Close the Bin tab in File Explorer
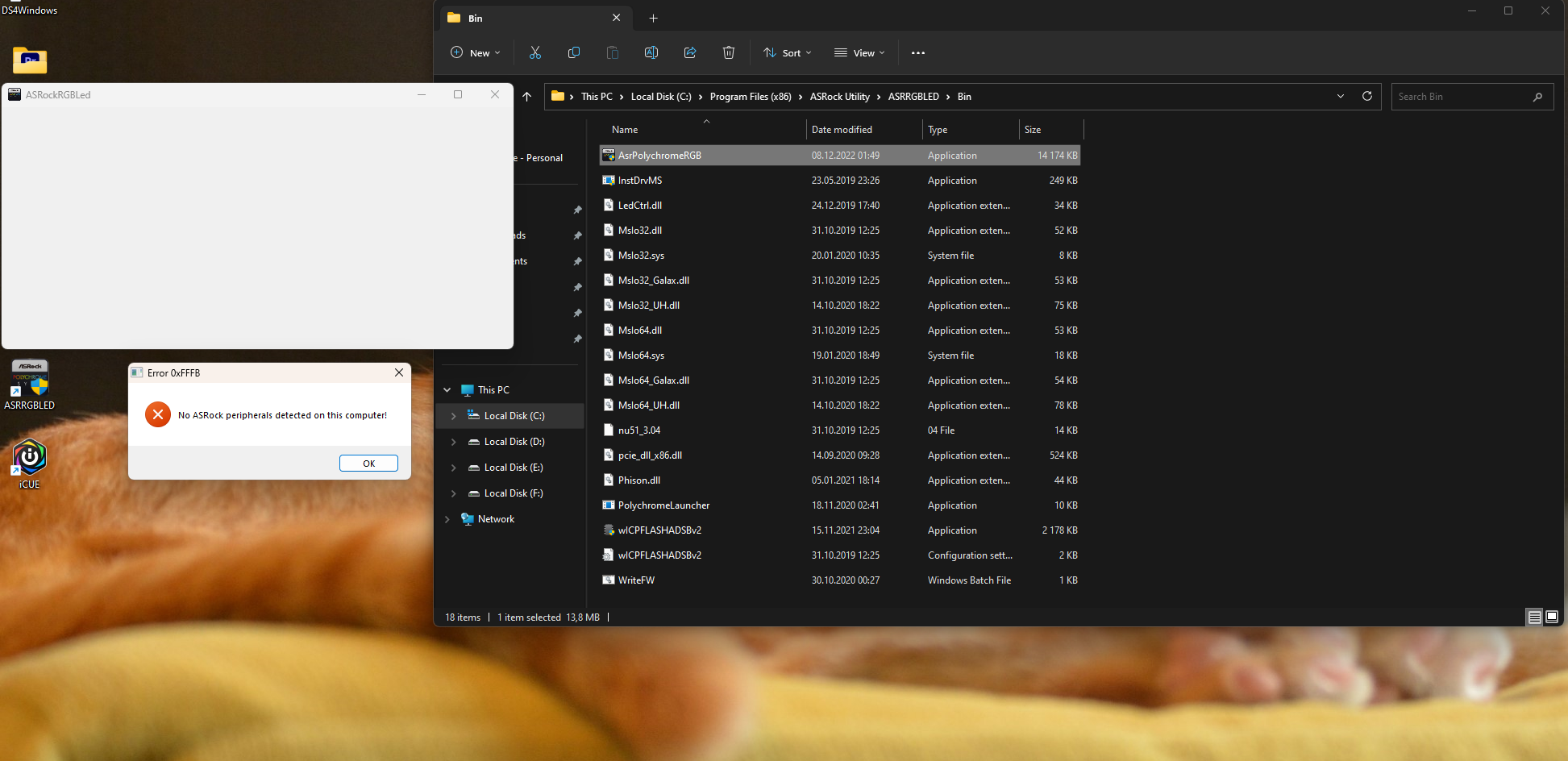The image size is (1568, 761). 617,18
